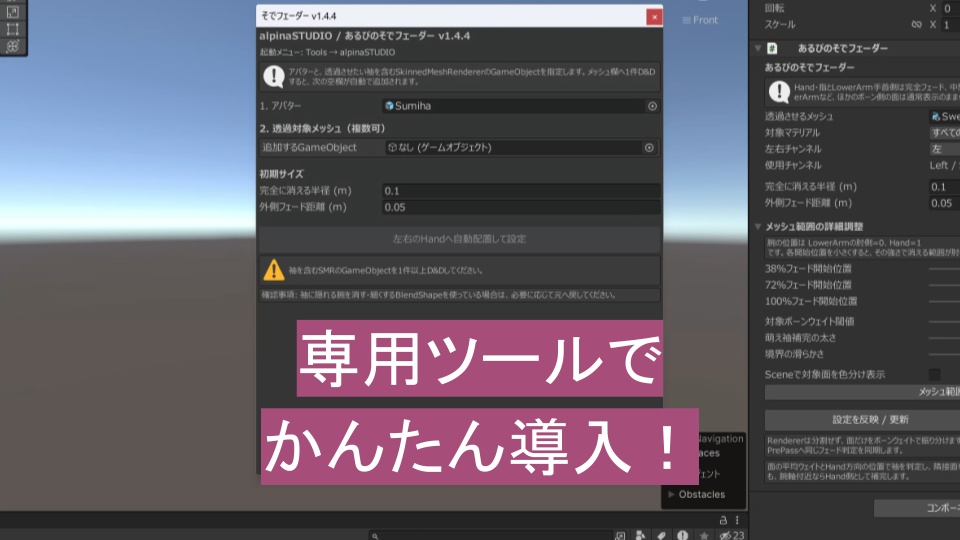The width and height of the screenshot is (960, 540).
Task: Click dialog 外側フェード距離 (m) field 0.05
Action: [521, 208]
